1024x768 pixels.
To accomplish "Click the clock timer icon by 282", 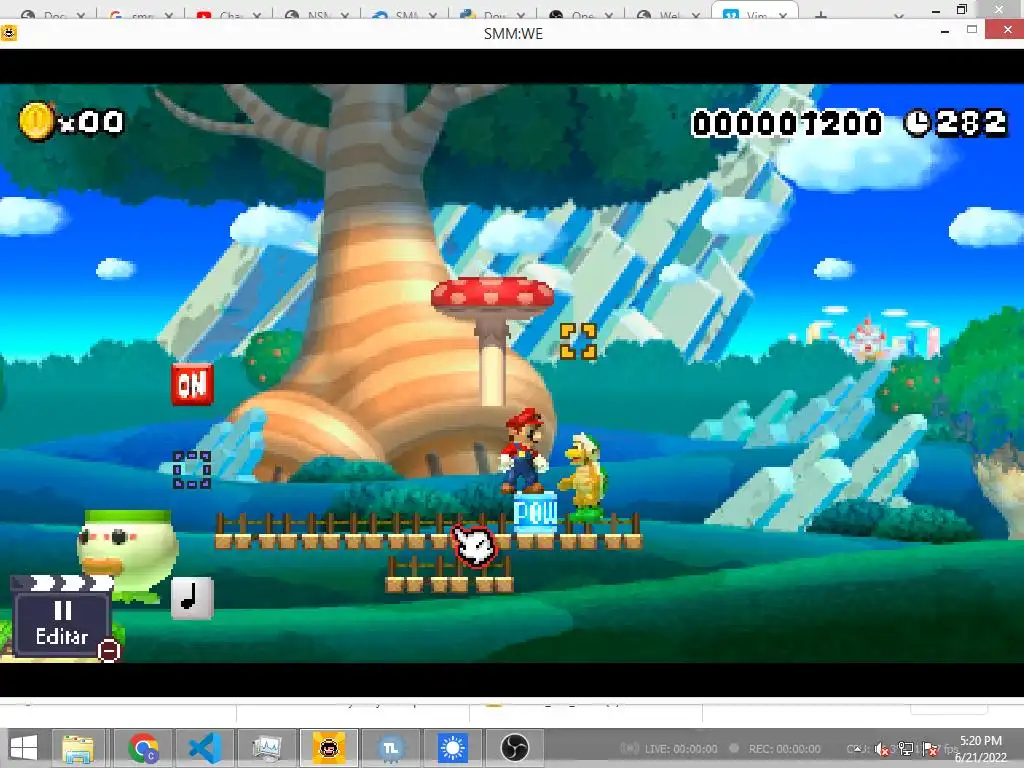I will (x=918, y=123).
